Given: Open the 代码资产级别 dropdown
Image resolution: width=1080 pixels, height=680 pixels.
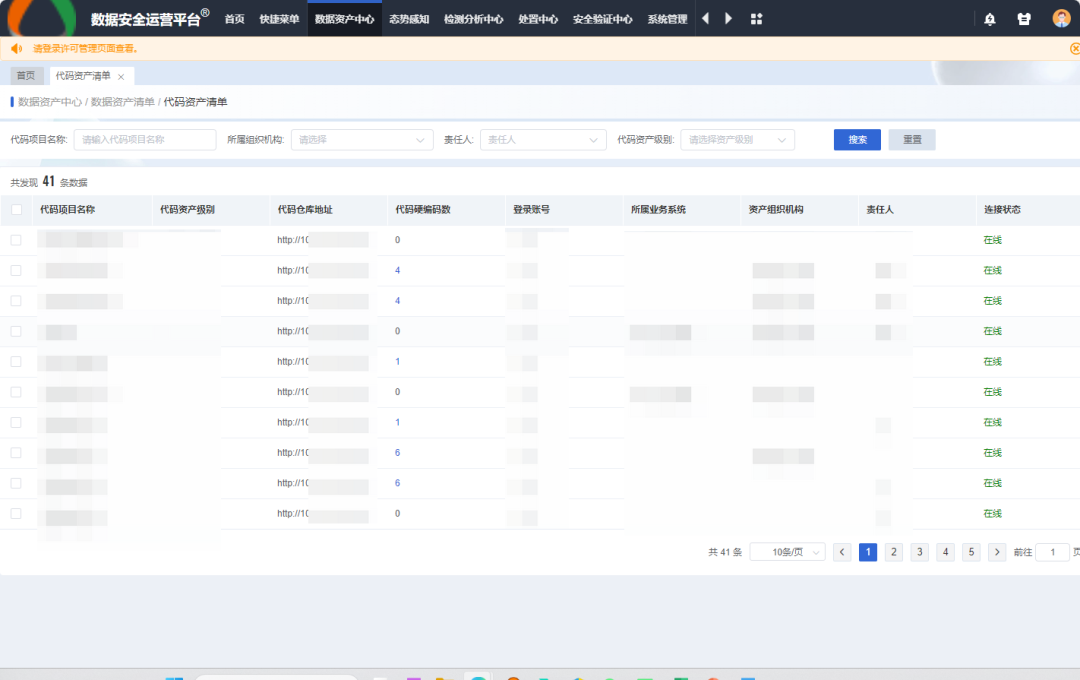Looking at the screenshot, I should coord(737,140).
